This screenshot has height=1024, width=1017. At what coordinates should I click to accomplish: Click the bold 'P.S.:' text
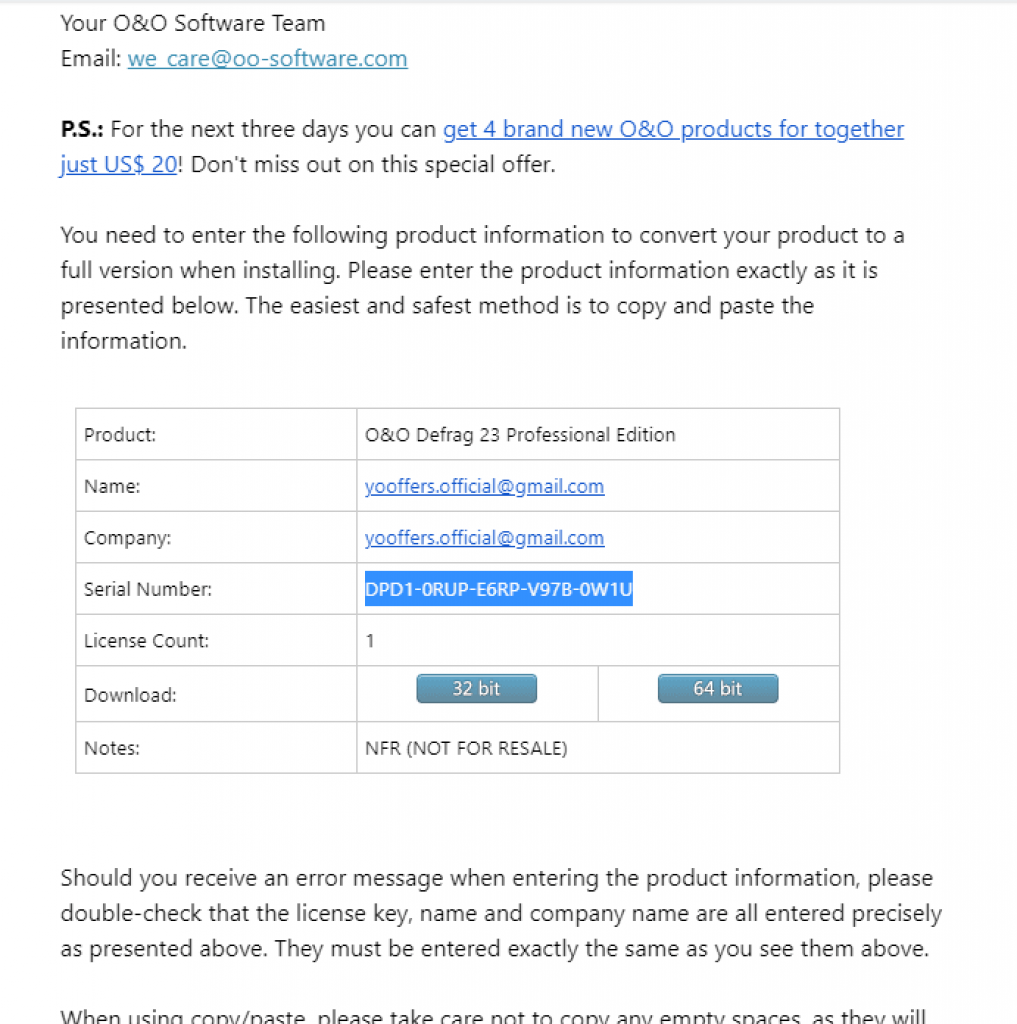82,129
